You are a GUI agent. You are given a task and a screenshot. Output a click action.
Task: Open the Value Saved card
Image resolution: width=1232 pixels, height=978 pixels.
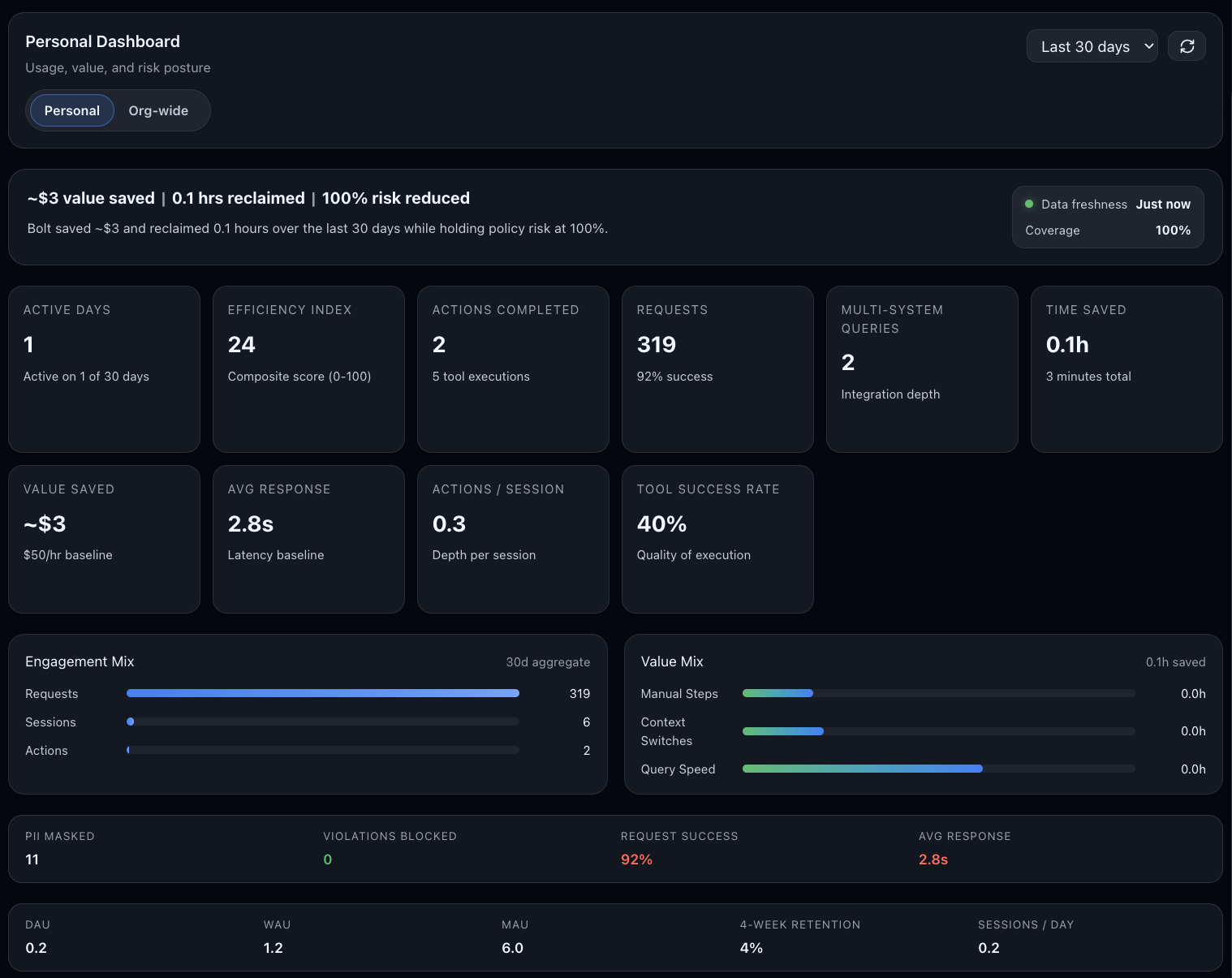tap(104, 539)
